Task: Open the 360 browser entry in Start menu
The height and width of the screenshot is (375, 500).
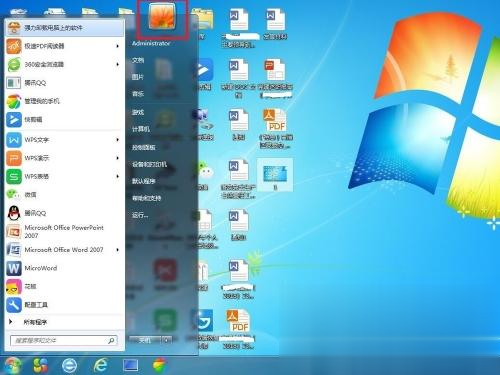Action: coord(63,64)
